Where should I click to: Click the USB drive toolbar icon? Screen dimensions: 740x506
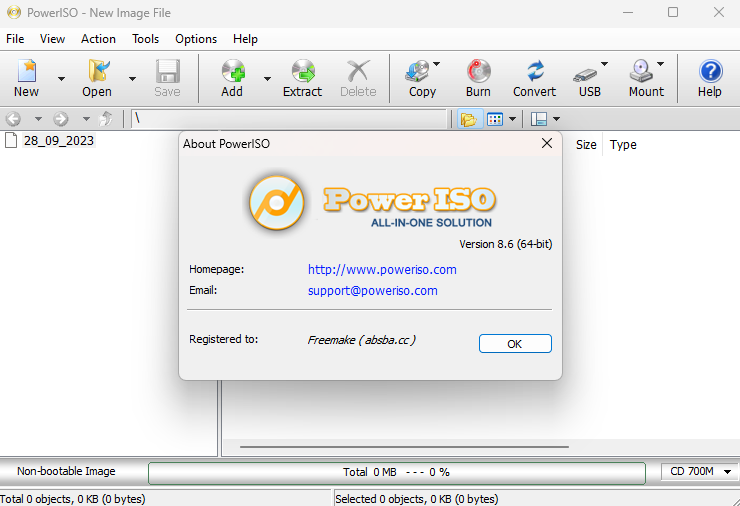[x=585, y=75]
